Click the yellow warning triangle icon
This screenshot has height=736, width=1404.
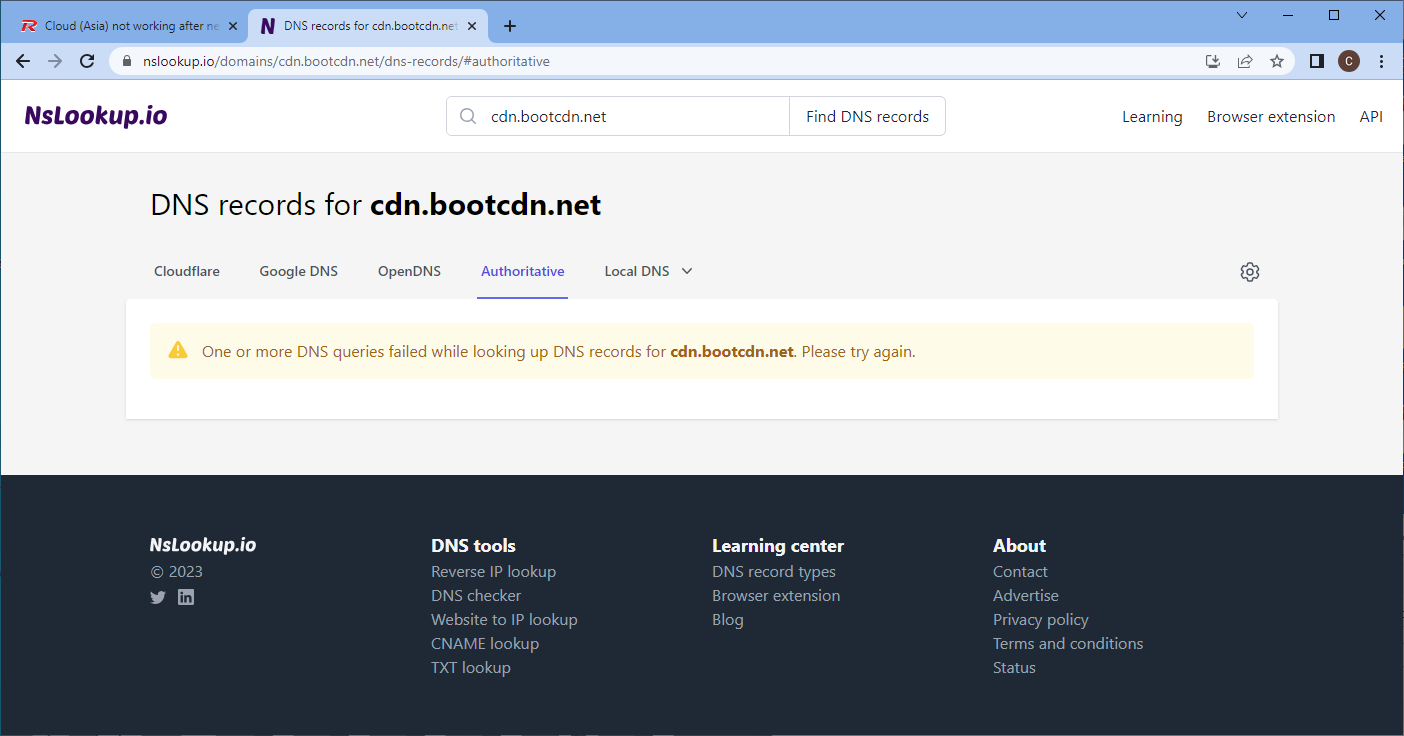pyautogui.click(x=178, y=350)
